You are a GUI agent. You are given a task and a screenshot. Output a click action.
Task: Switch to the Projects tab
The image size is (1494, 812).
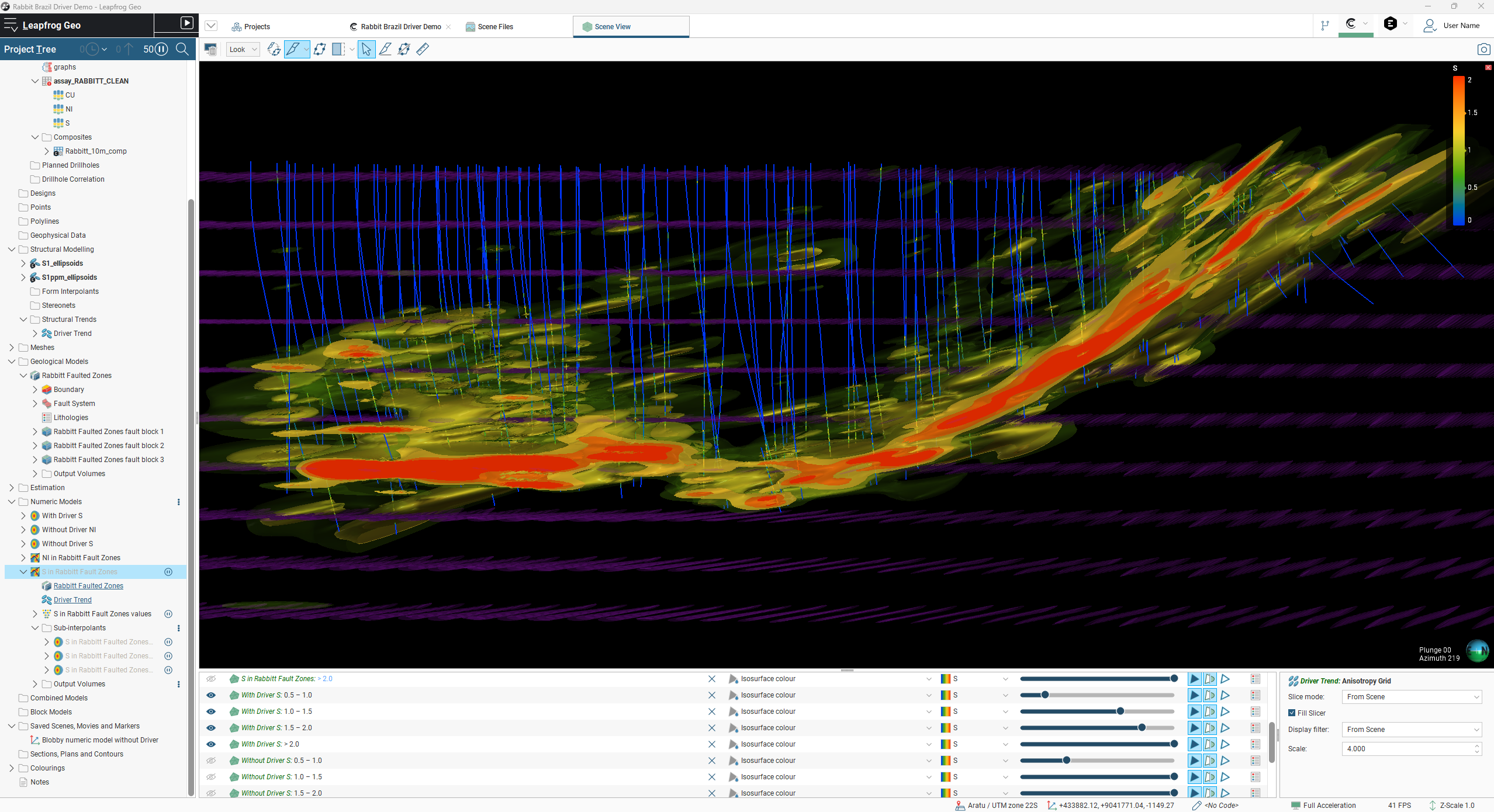point(258,26)
